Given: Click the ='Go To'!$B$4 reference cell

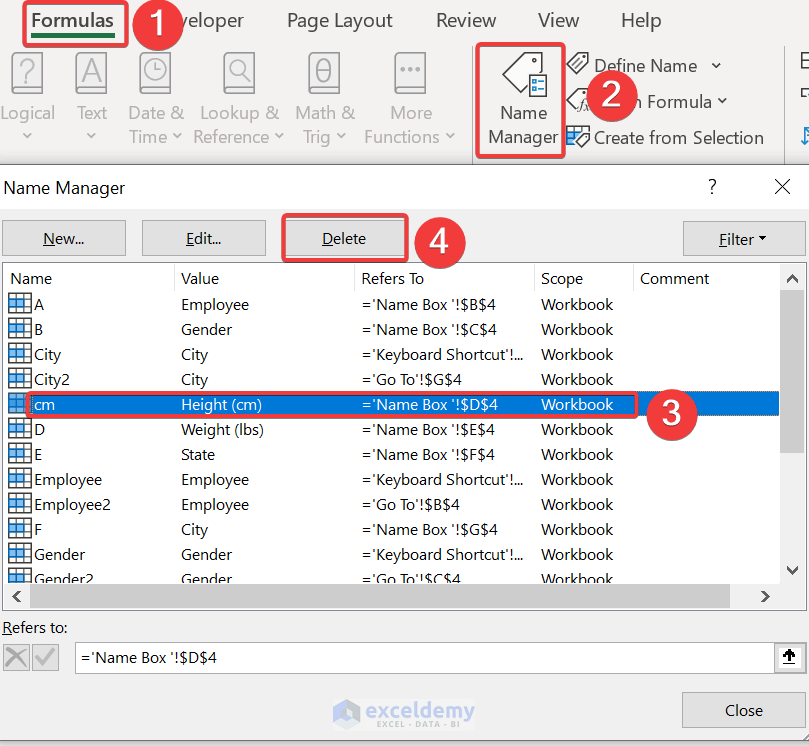Looking at the screenshot, I should pos(410,505).
